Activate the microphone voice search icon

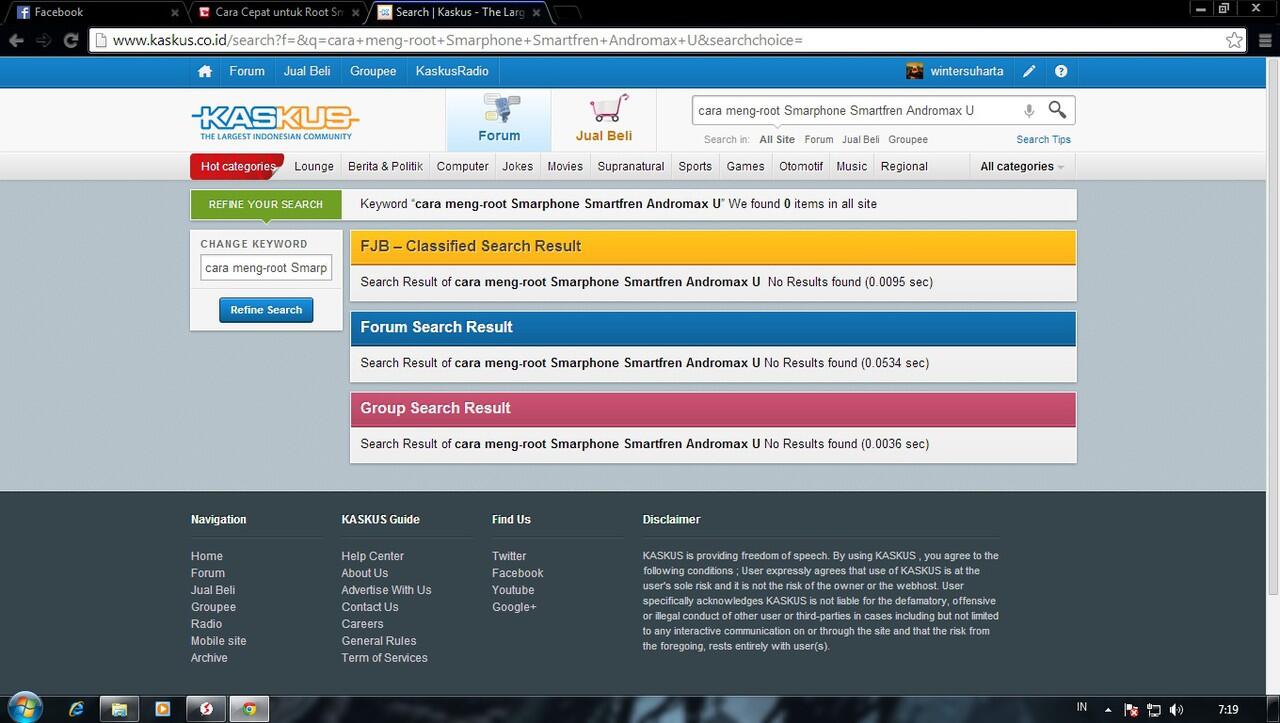tap(1028, 110)
